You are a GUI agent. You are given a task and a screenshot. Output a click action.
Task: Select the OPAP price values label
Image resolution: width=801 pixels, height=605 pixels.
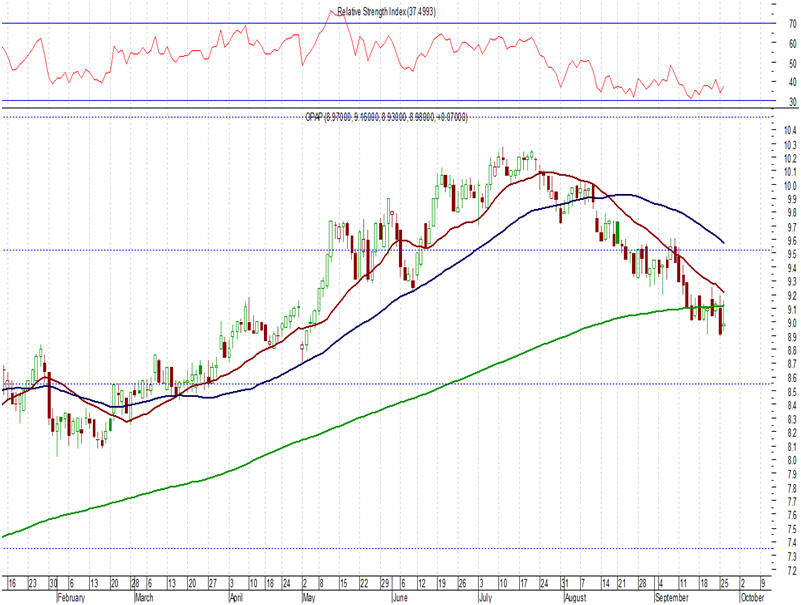(386, 118)
